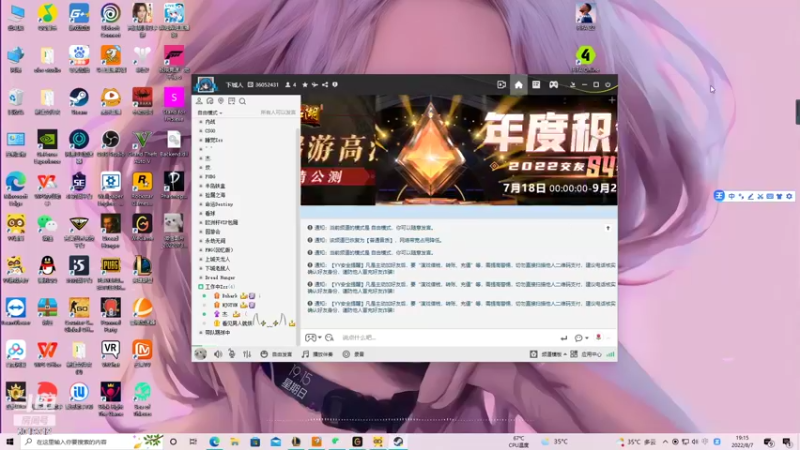The height and width of the screenshot is (450, 800).
Task: Click the search icon above channel list
Action: pos(242,101)
